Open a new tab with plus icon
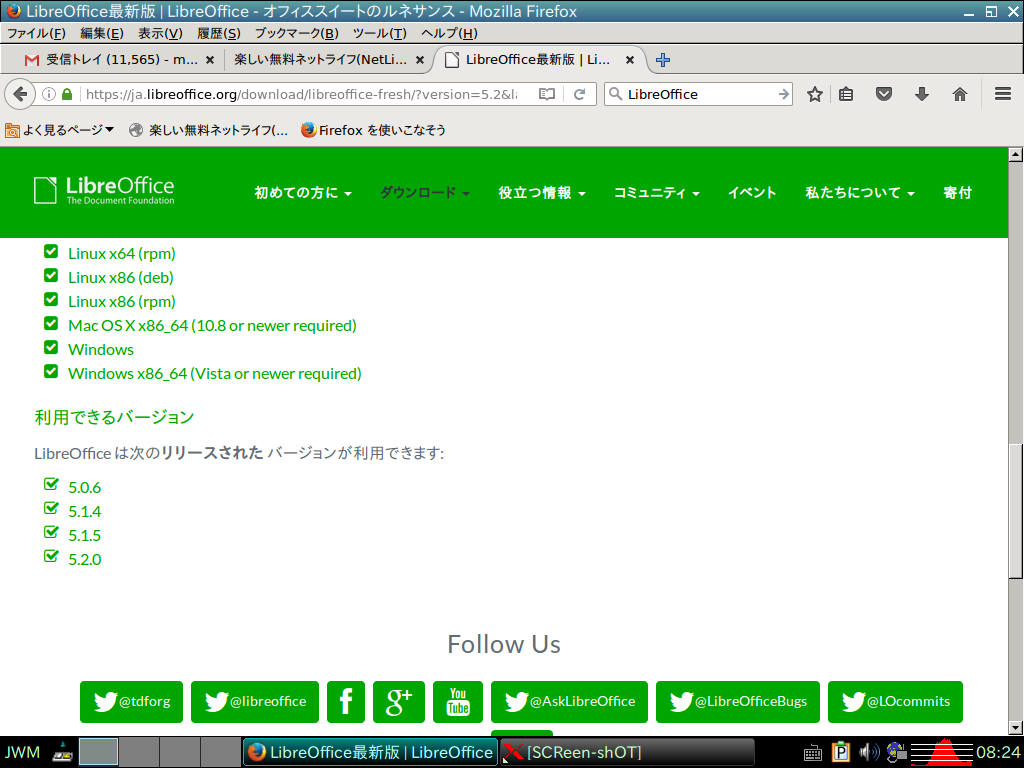The image size is (1024, 768). (663, 60)
